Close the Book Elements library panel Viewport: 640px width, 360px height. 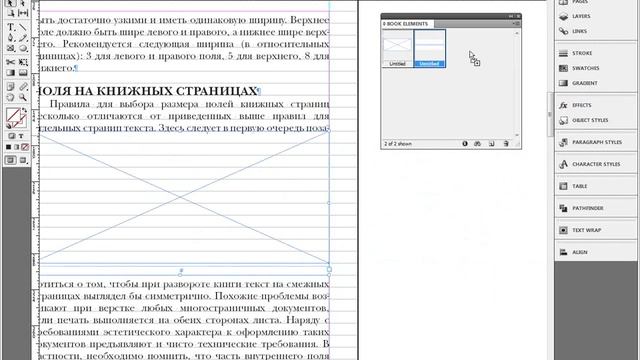tap(518, 16)
